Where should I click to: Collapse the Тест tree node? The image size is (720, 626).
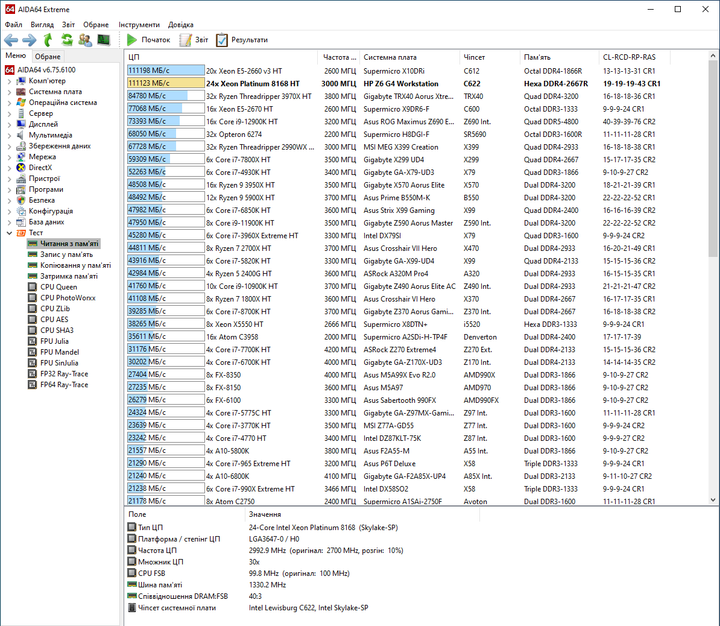pyautogui.click(x=9, y=233)
